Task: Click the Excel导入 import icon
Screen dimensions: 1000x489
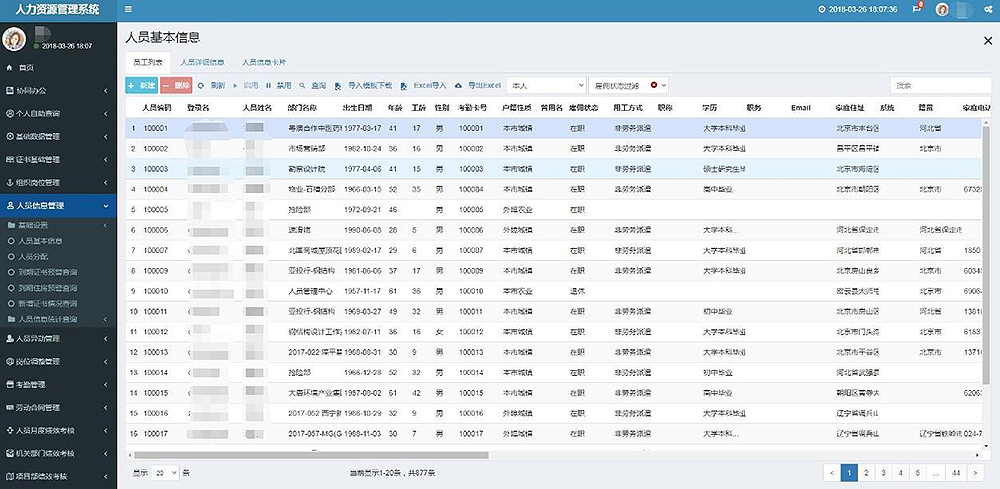Action: point(404,85)
